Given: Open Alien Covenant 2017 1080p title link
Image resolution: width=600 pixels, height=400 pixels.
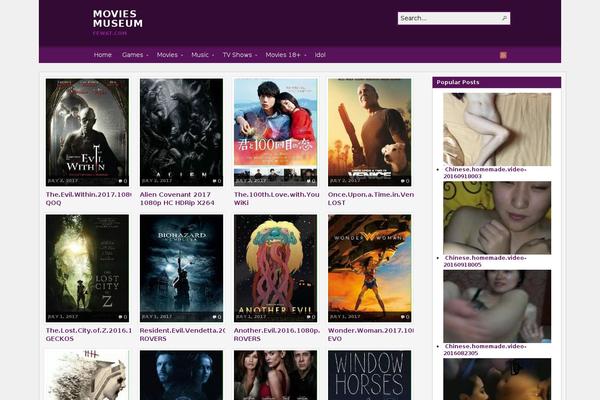Looking at the screenshot, I should pos(177,199).
